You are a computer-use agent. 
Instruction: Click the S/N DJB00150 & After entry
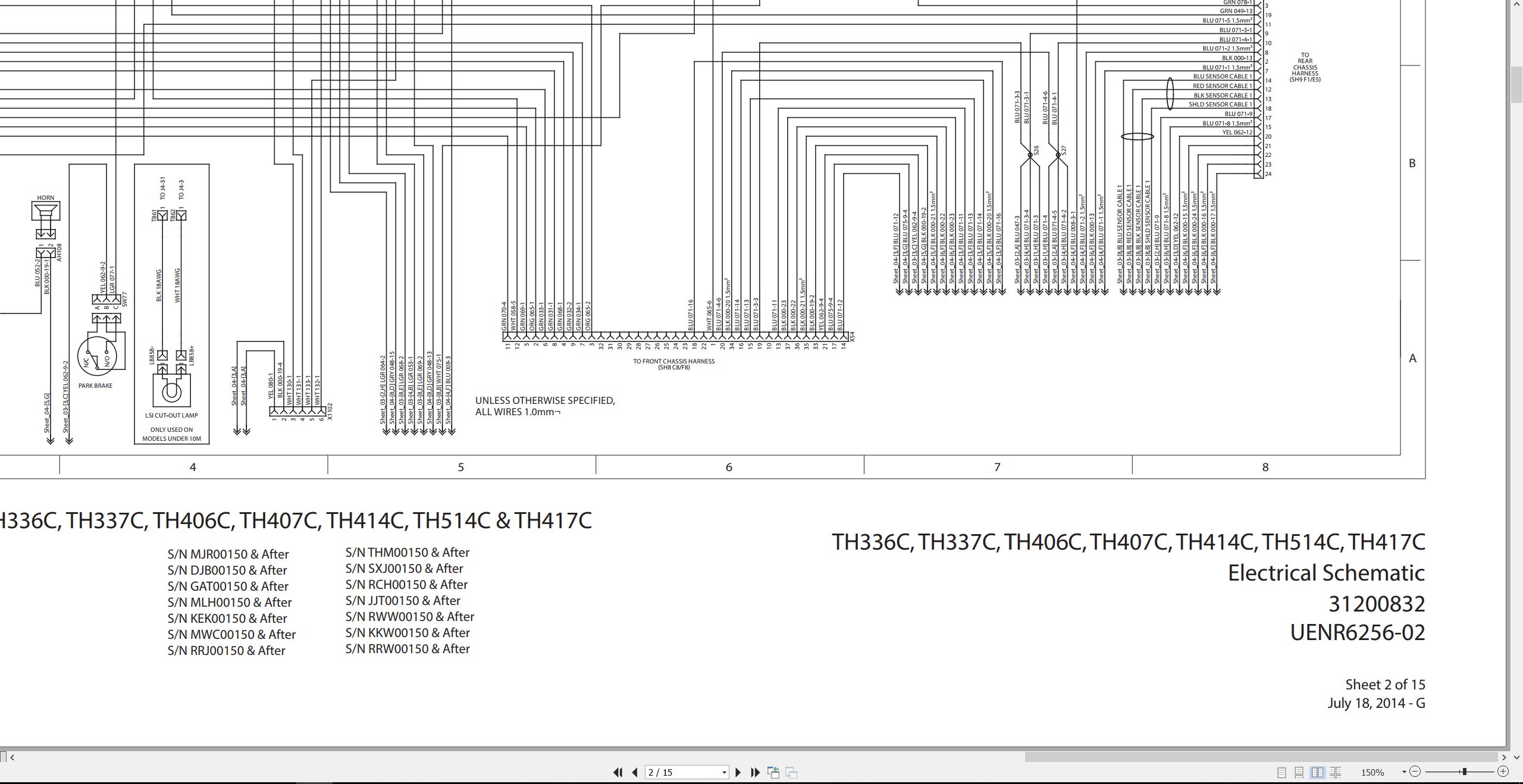(227, 570)
